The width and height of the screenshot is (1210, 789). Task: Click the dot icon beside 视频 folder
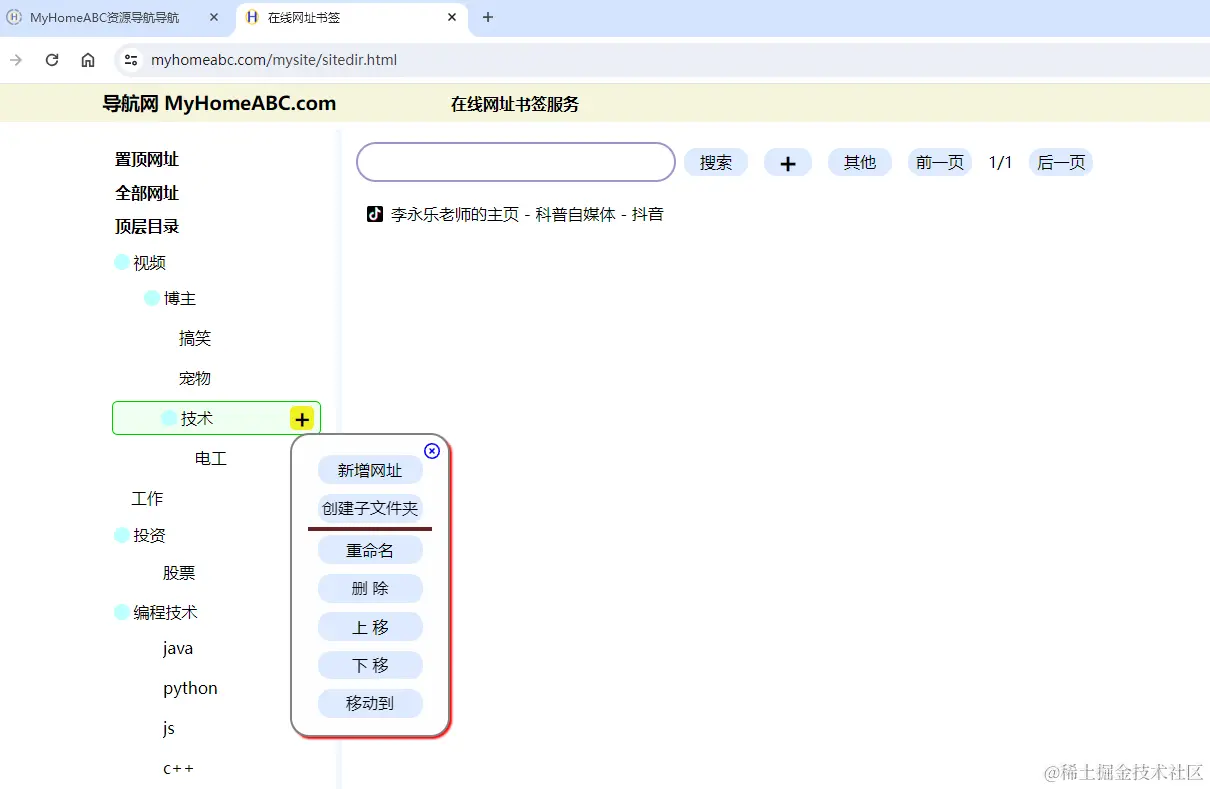point(120,260)
